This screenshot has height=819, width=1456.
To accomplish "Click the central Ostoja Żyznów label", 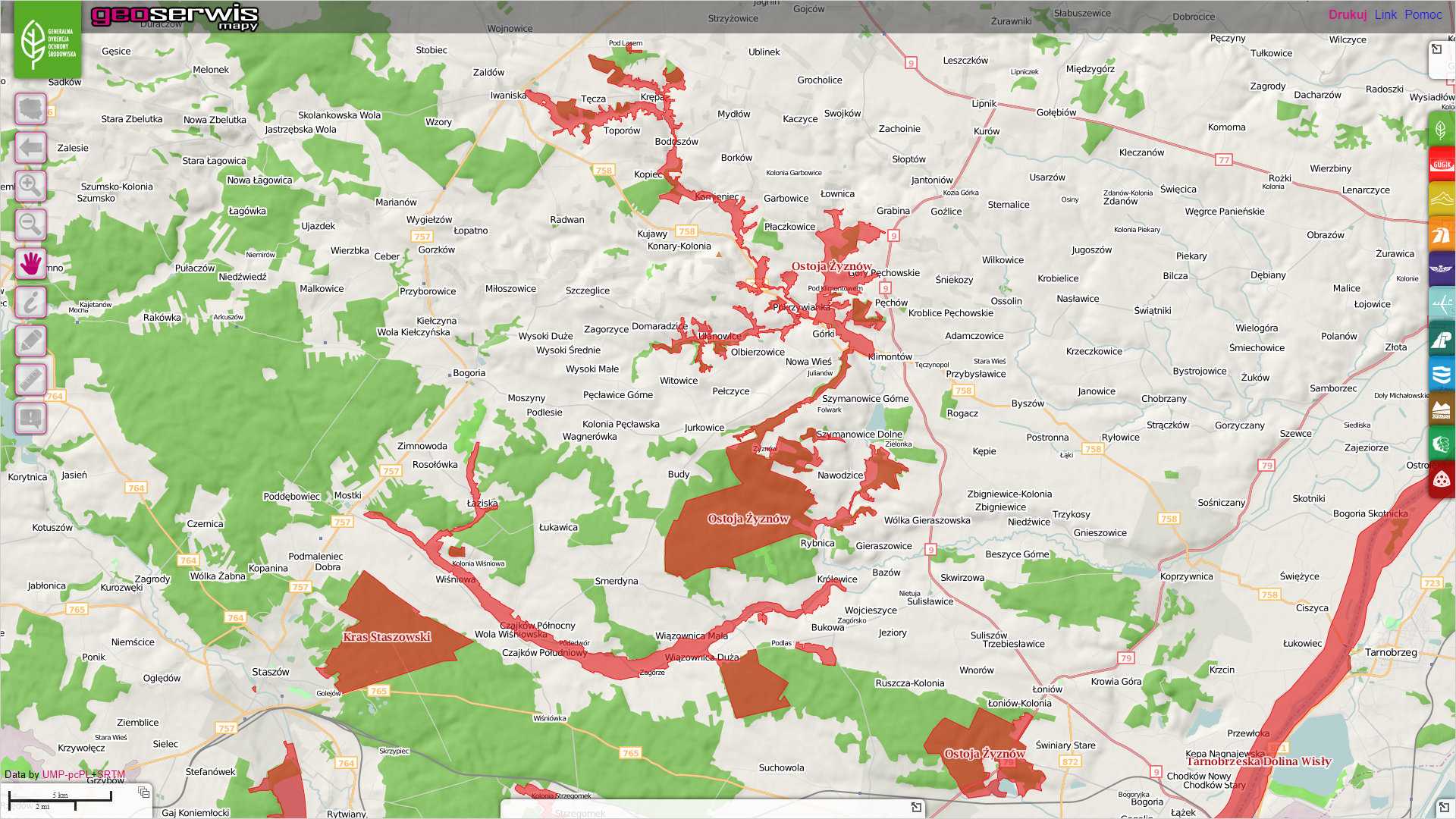I will (x=748, y=519).
